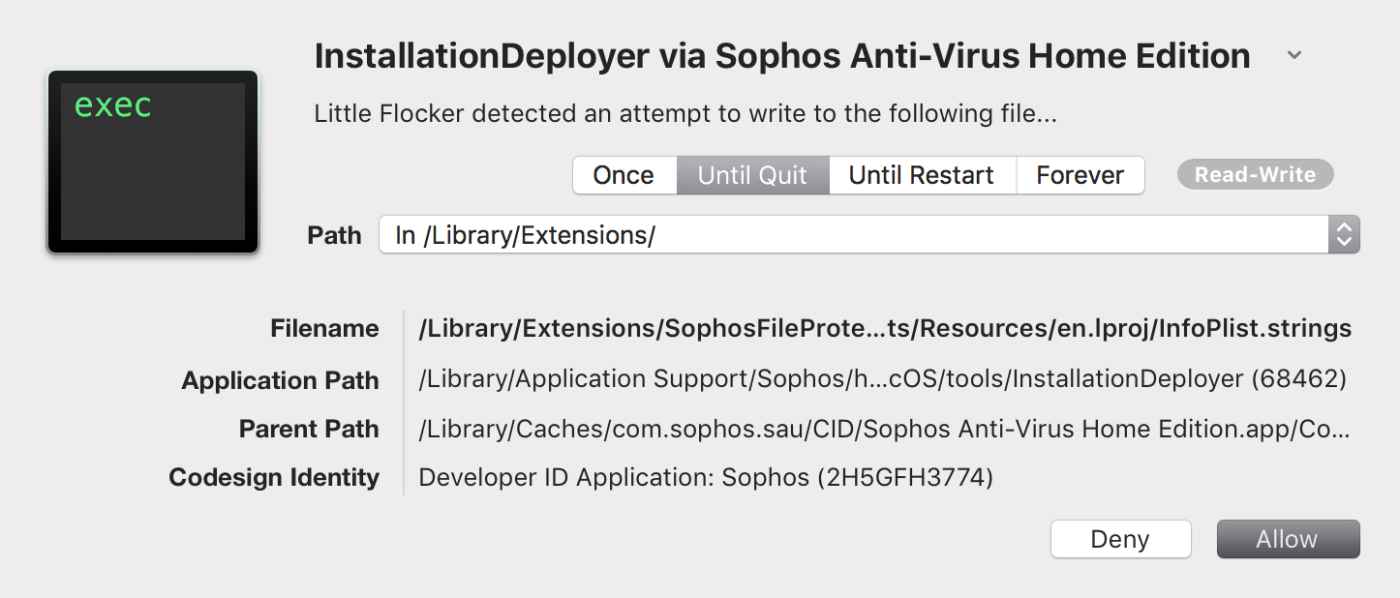The height and width of the screenshot is (598, 1400).
Task: Deny the write attempt
Action: 1120,539
